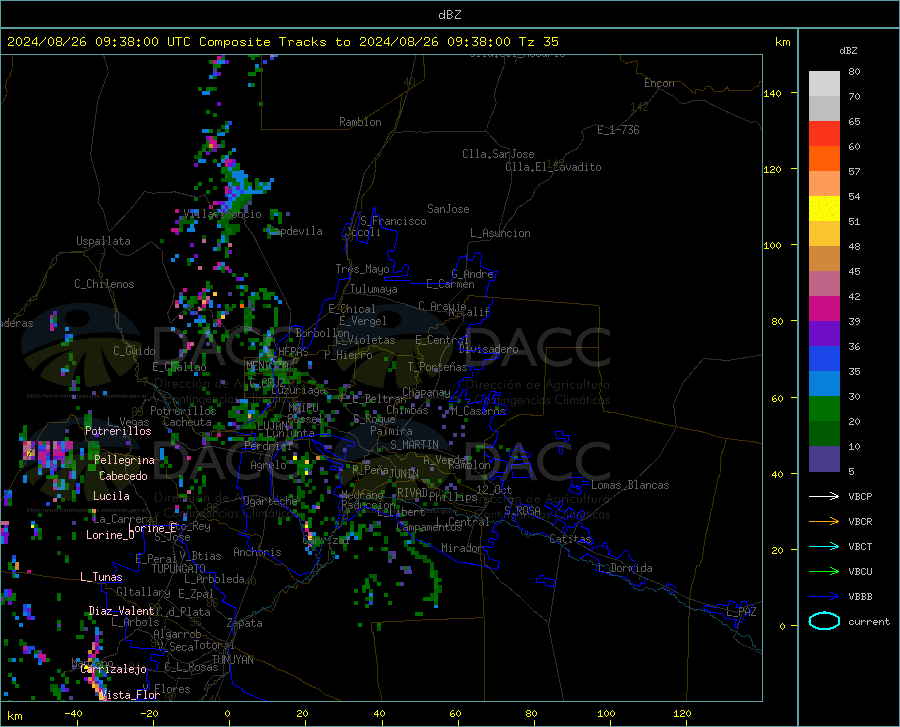The height and width of the screenshot is (727, 900).
Task: Click the L_Dormida label
Action: 624,568
